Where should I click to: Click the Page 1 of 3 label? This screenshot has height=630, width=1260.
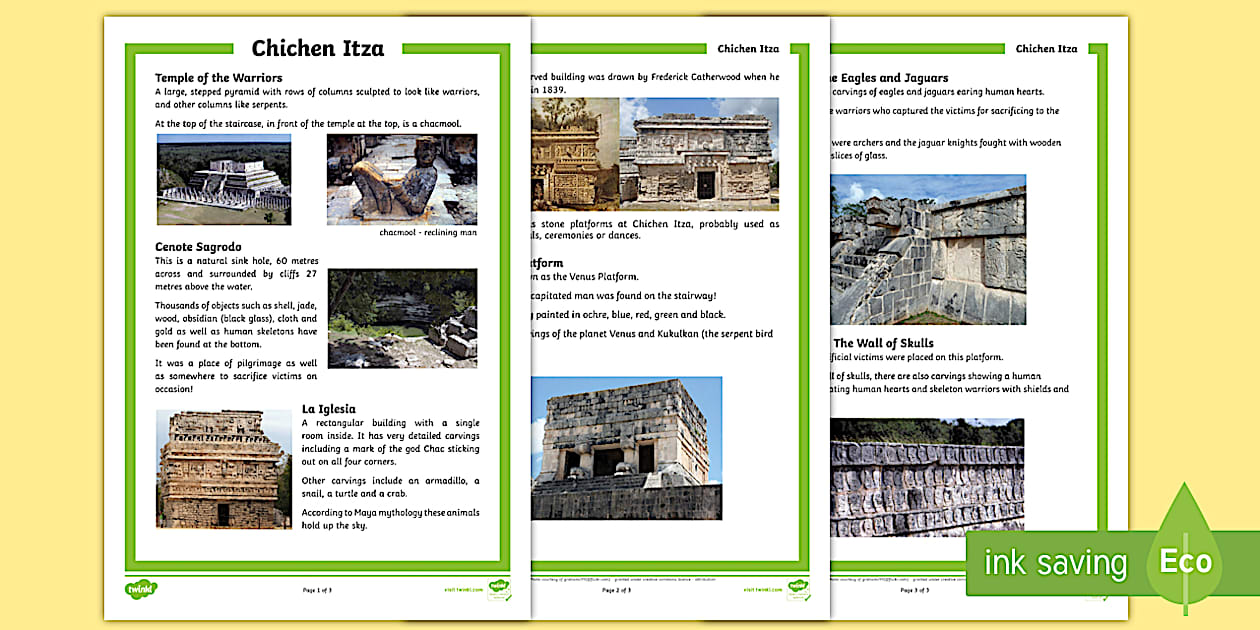click(317, 590)
